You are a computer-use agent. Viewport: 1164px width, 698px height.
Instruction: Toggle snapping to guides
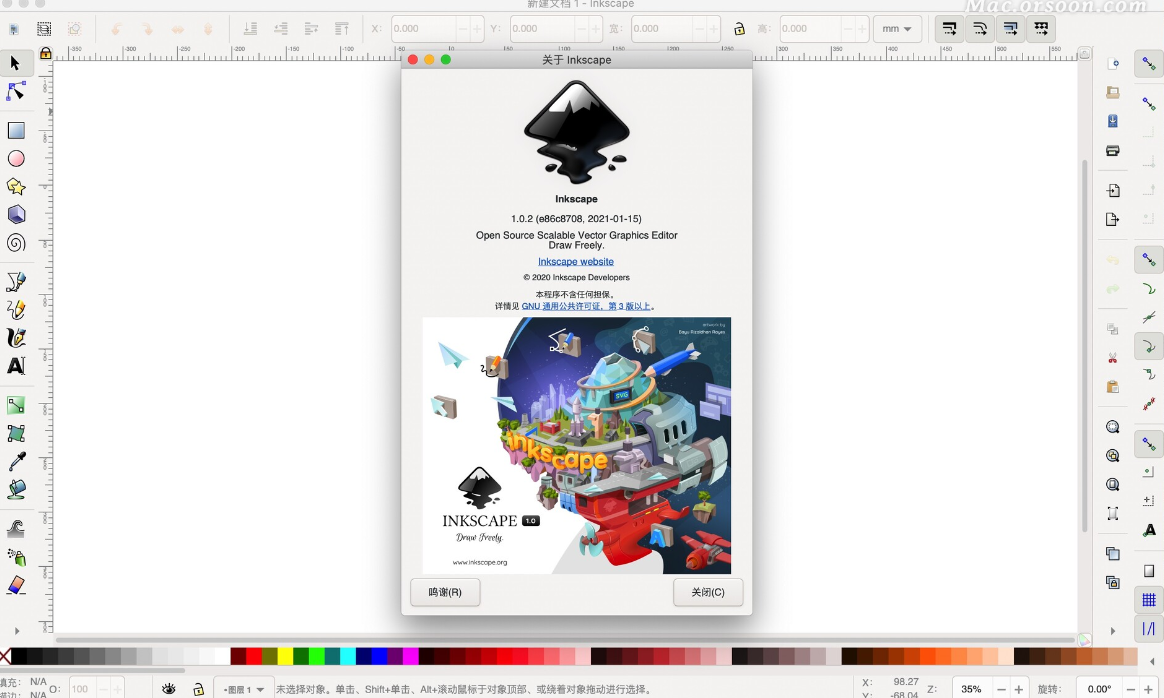[1148, 629]
